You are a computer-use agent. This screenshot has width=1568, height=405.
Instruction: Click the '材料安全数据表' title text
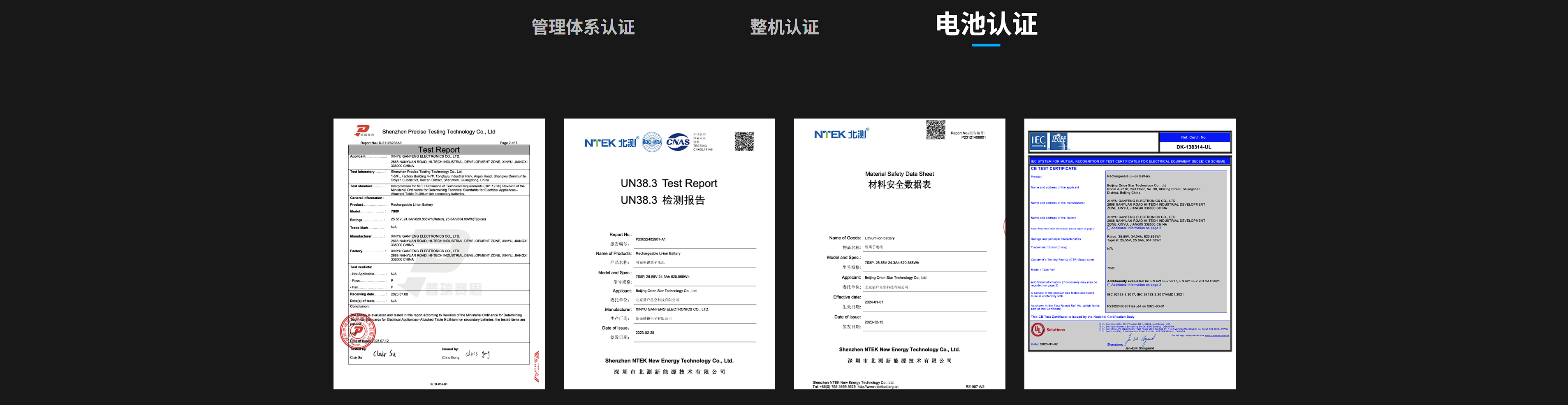pyautogui.click(x=899, y=184)
